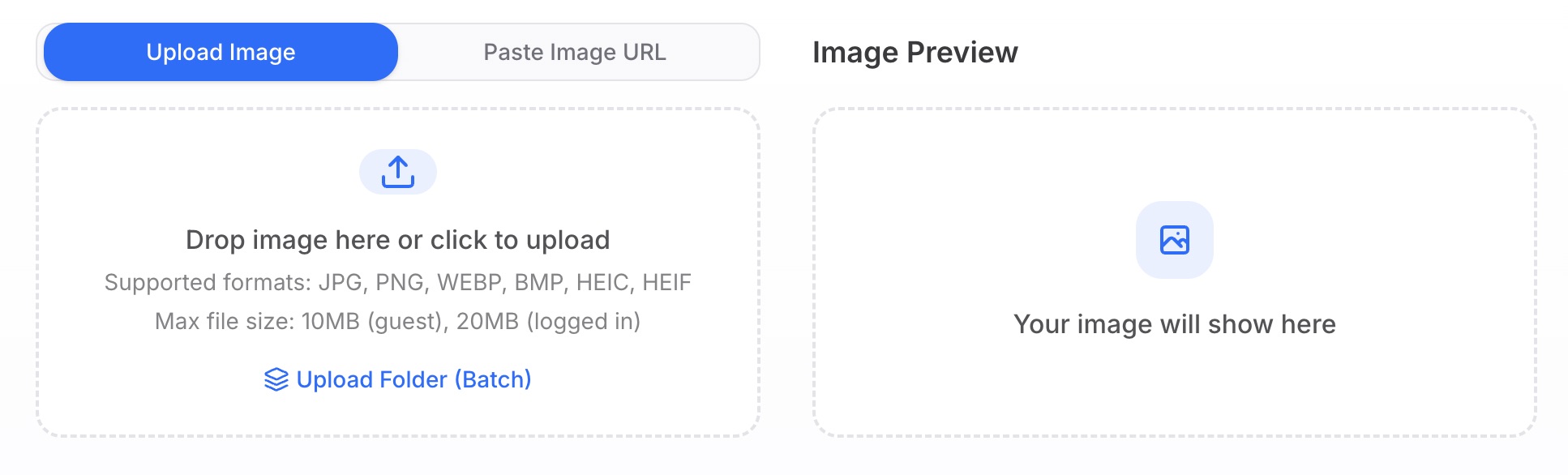Screen dimensions: 1568x475
Task: Click the "(Batch)" text of upload link
Action: coord(492,379)
